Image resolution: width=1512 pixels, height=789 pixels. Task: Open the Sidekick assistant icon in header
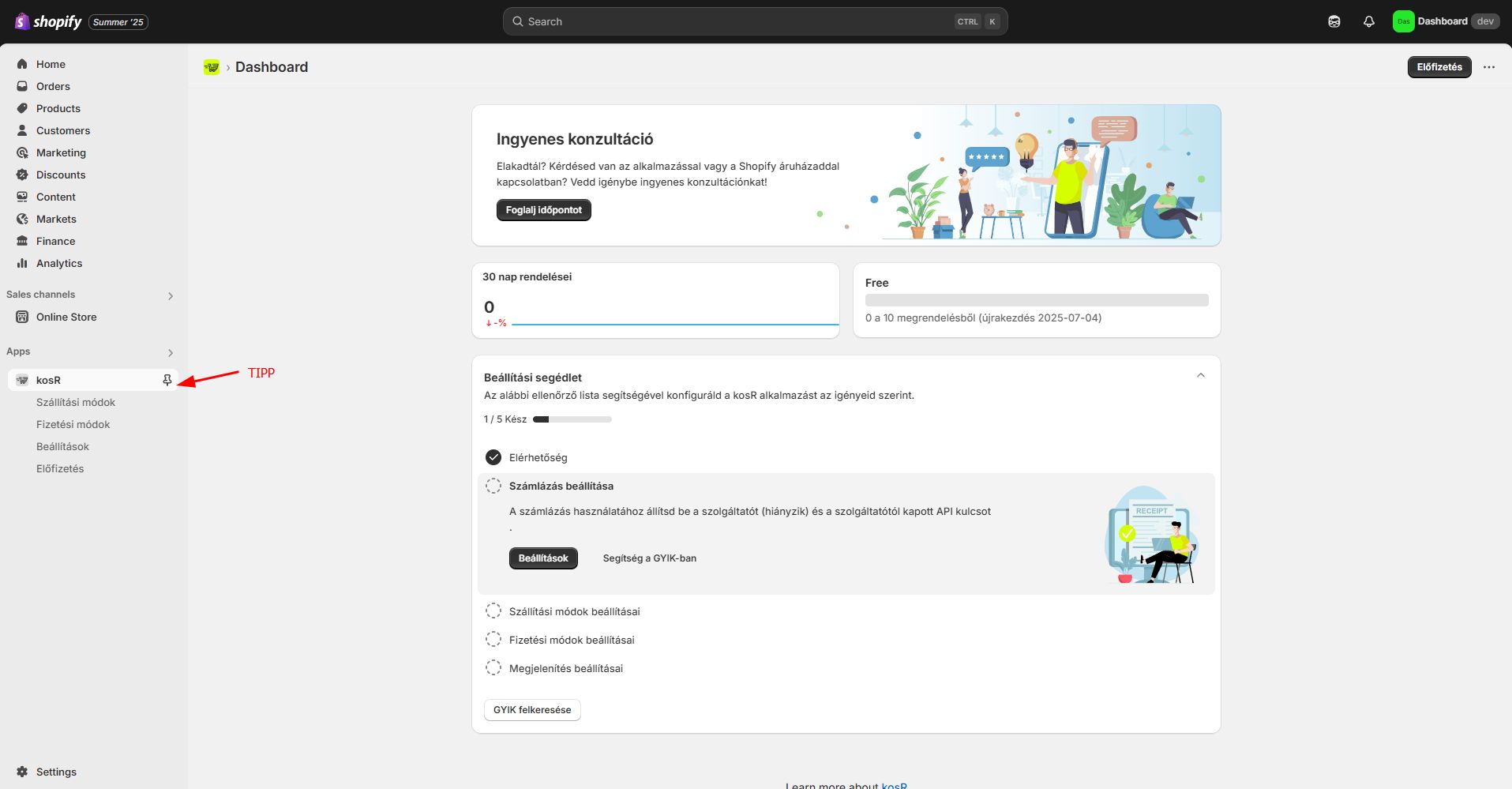point(1334,21)
